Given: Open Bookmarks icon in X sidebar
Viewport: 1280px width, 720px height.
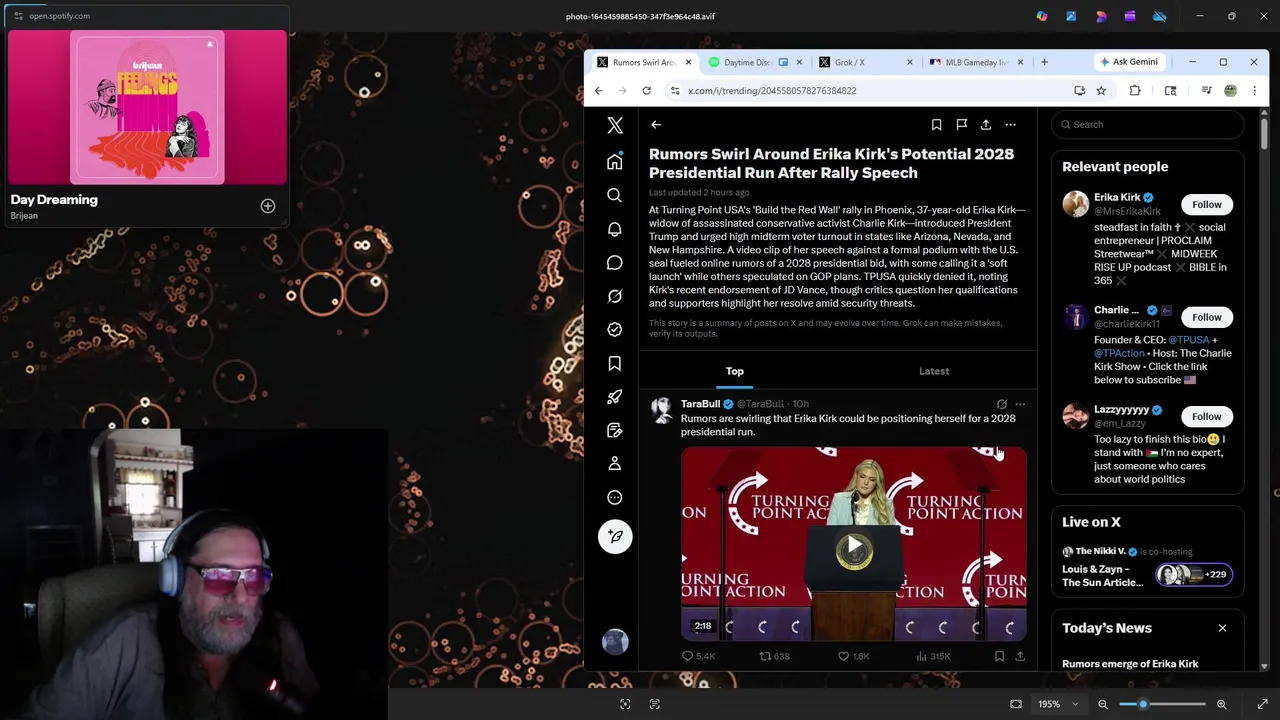Looking at the screenshot, I should tap(615, 363).
